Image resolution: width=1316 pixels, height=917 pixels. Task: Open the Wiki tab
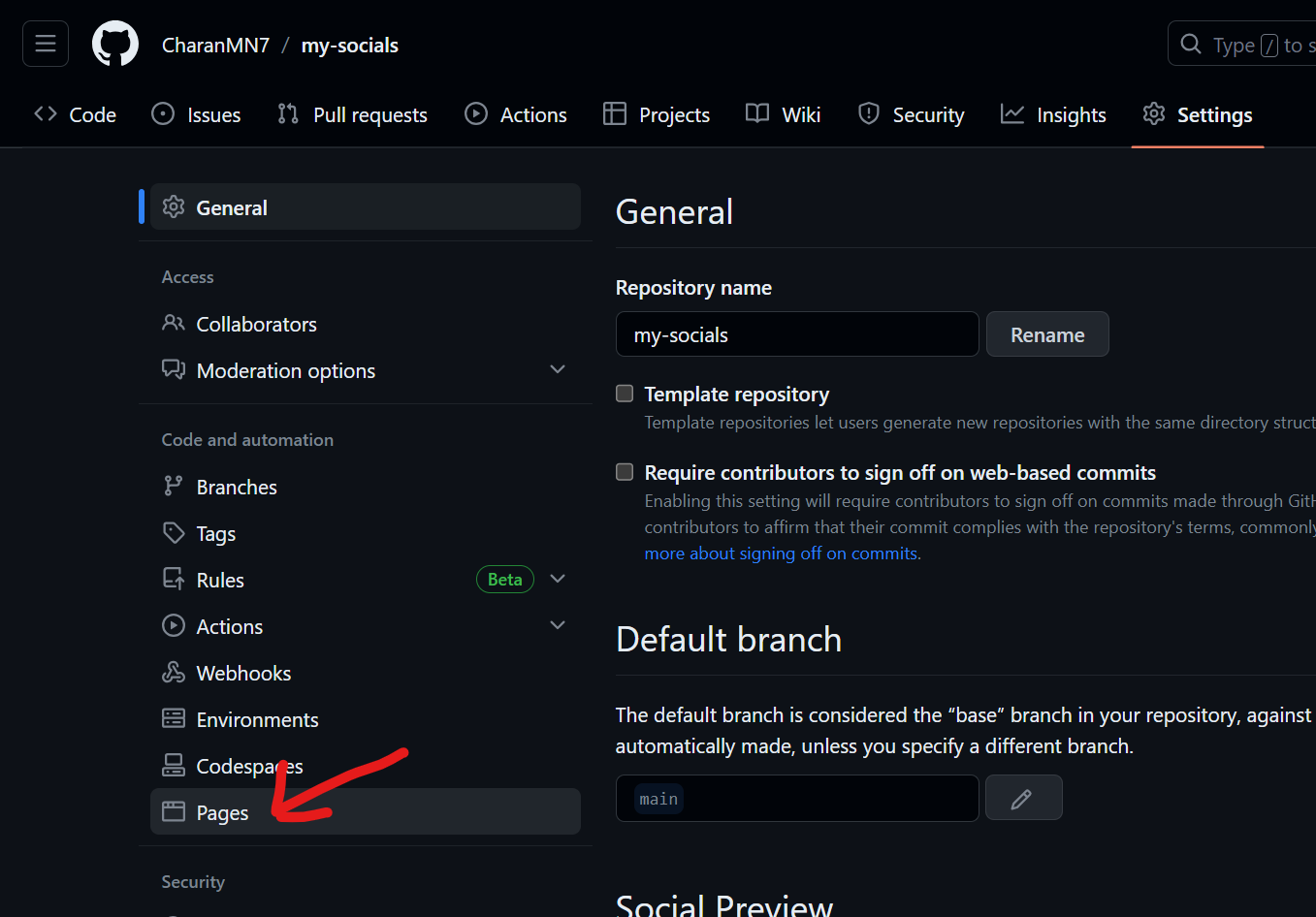coord(783,114)
